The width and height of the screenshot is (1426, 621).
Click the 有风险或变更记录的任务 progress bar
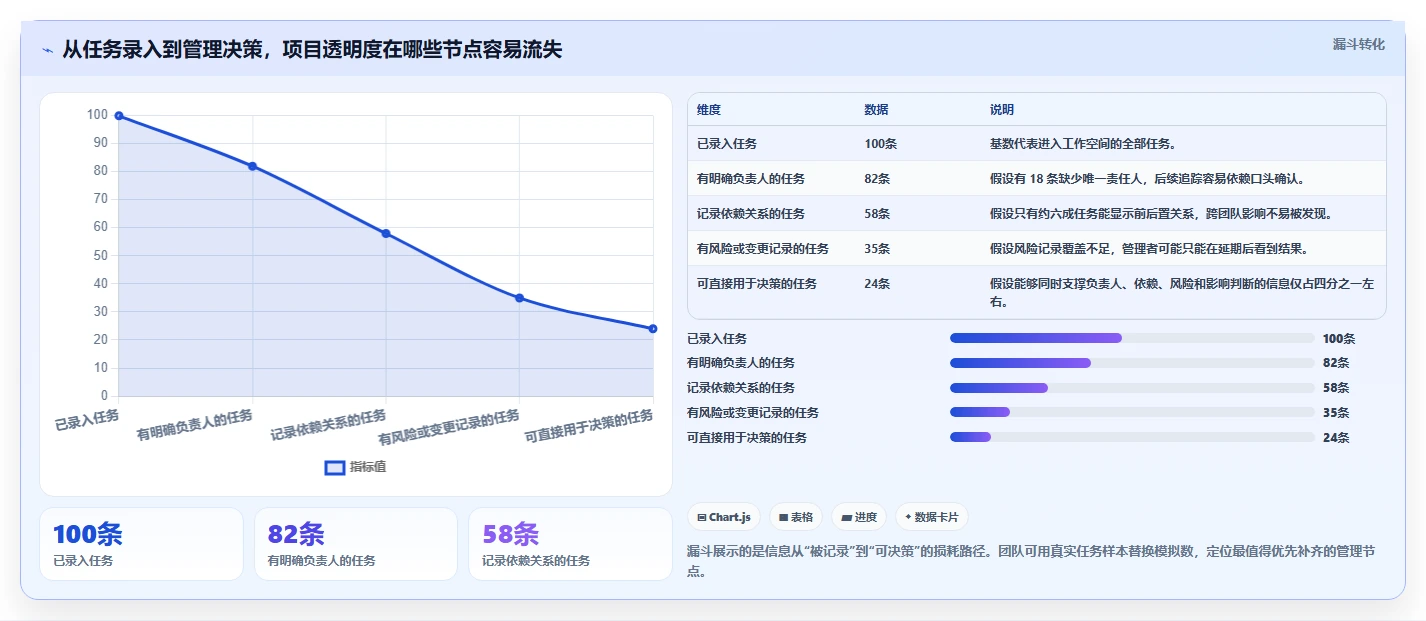[x=1132, y=412]
